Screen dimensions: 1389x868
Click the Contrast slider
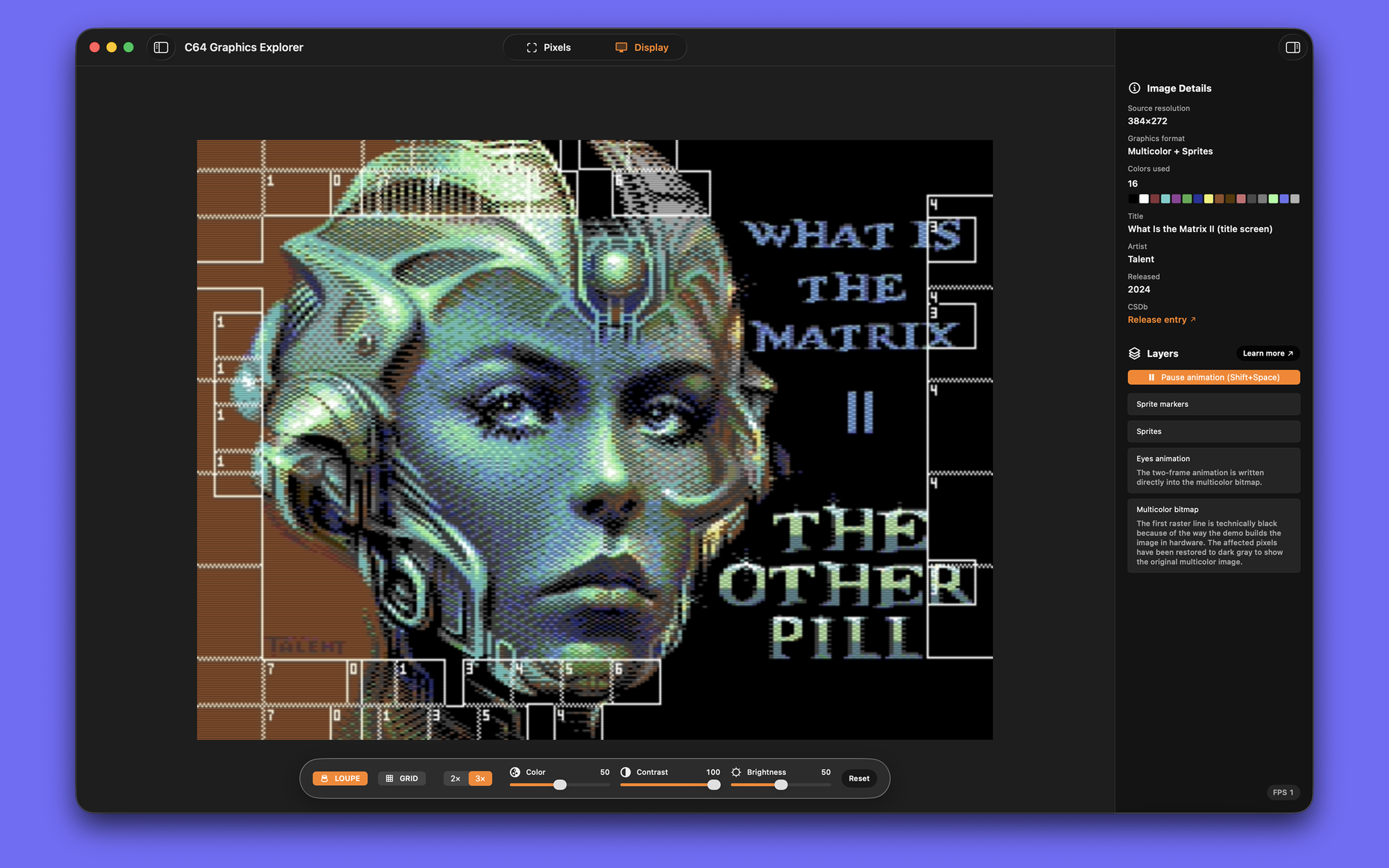pos(670,785)
